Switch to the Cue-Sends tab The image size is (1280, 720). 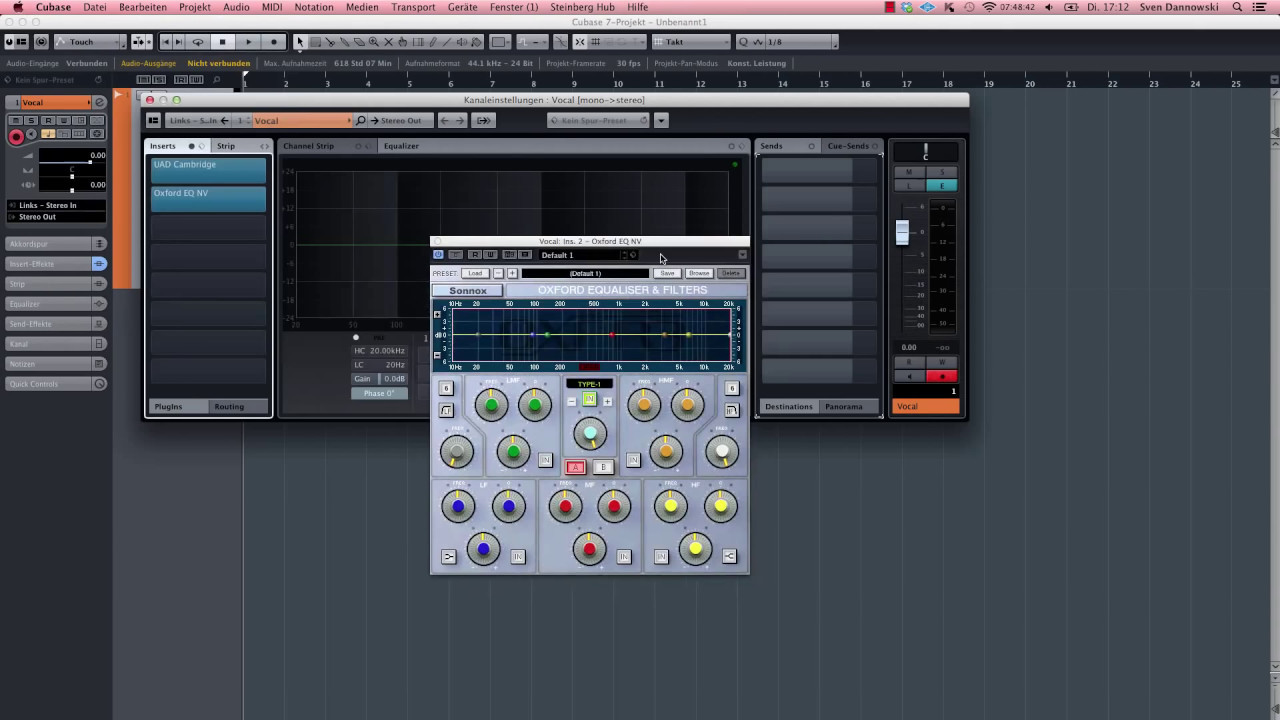tap(847, 146)
